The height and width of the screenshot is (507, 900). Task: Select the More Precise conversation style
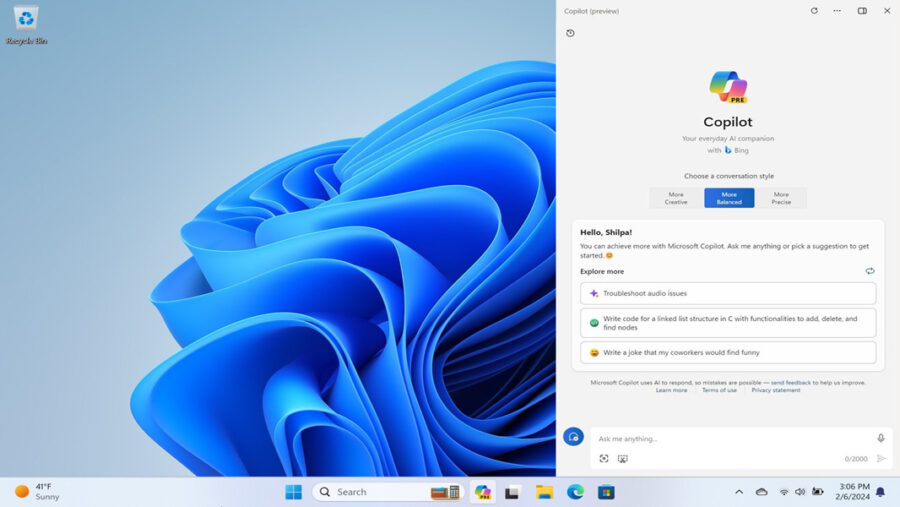[x=781, y=198]
